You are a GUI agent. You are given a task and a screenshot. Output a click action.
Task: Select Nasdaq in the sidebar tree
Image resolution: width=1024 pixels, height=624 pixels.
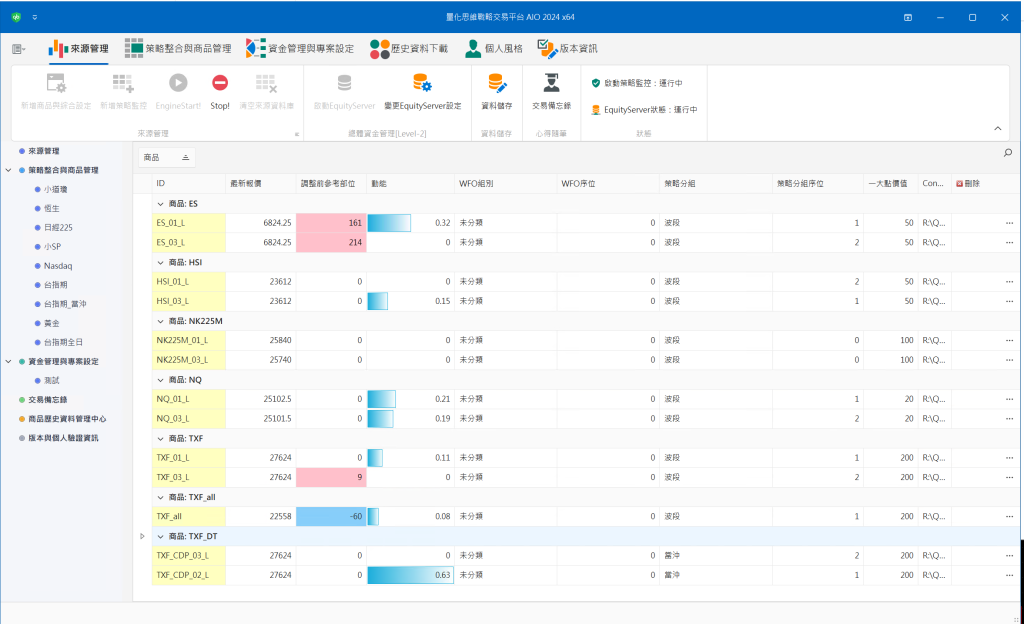pos(58,266)
